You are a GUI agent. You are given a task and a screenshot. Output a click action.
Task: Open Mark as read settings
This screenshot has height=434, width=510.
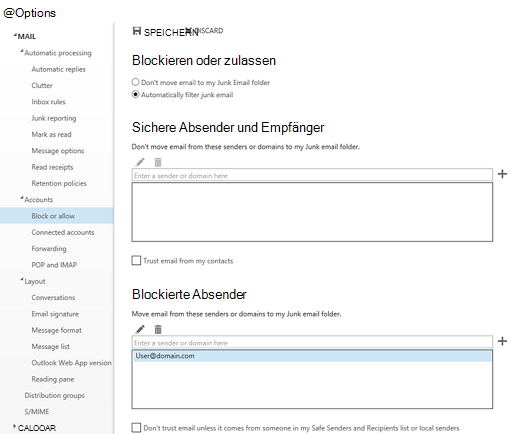51,135
